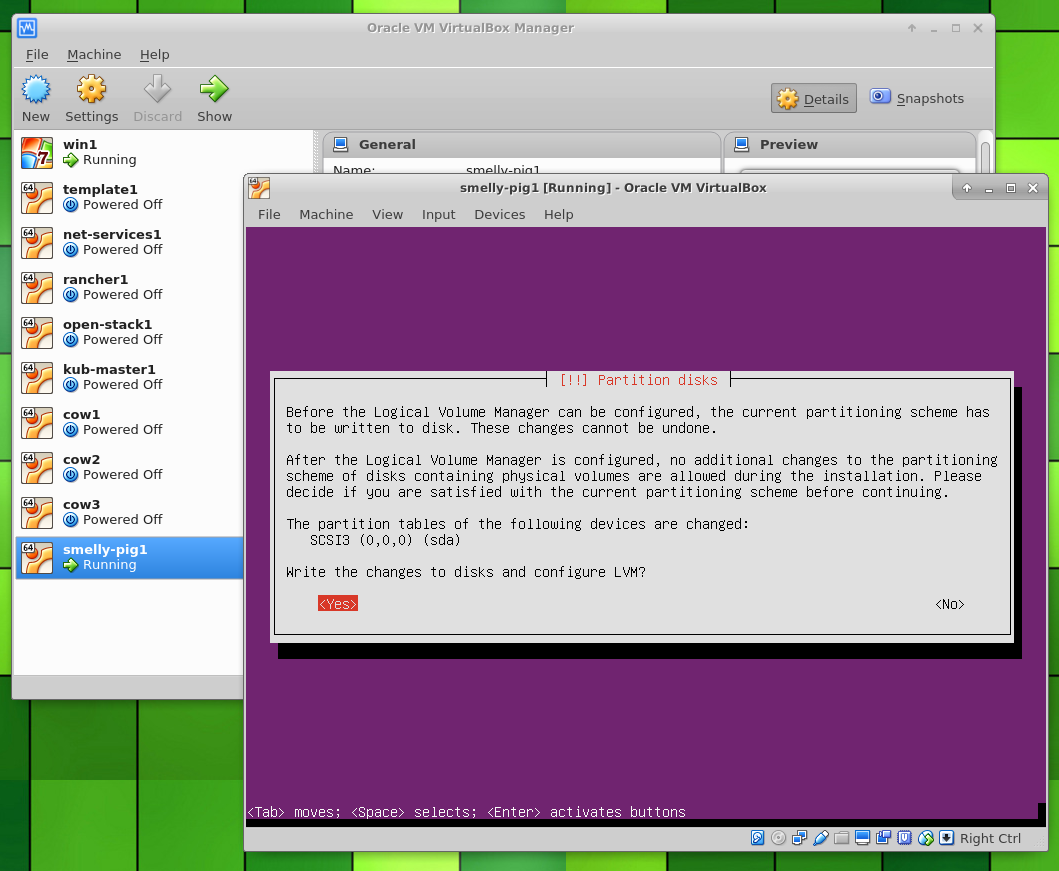This screenshot has height=871, width=1059.
Task: Click open-stack1 VM OS icon
Action: tap(36, 333)
